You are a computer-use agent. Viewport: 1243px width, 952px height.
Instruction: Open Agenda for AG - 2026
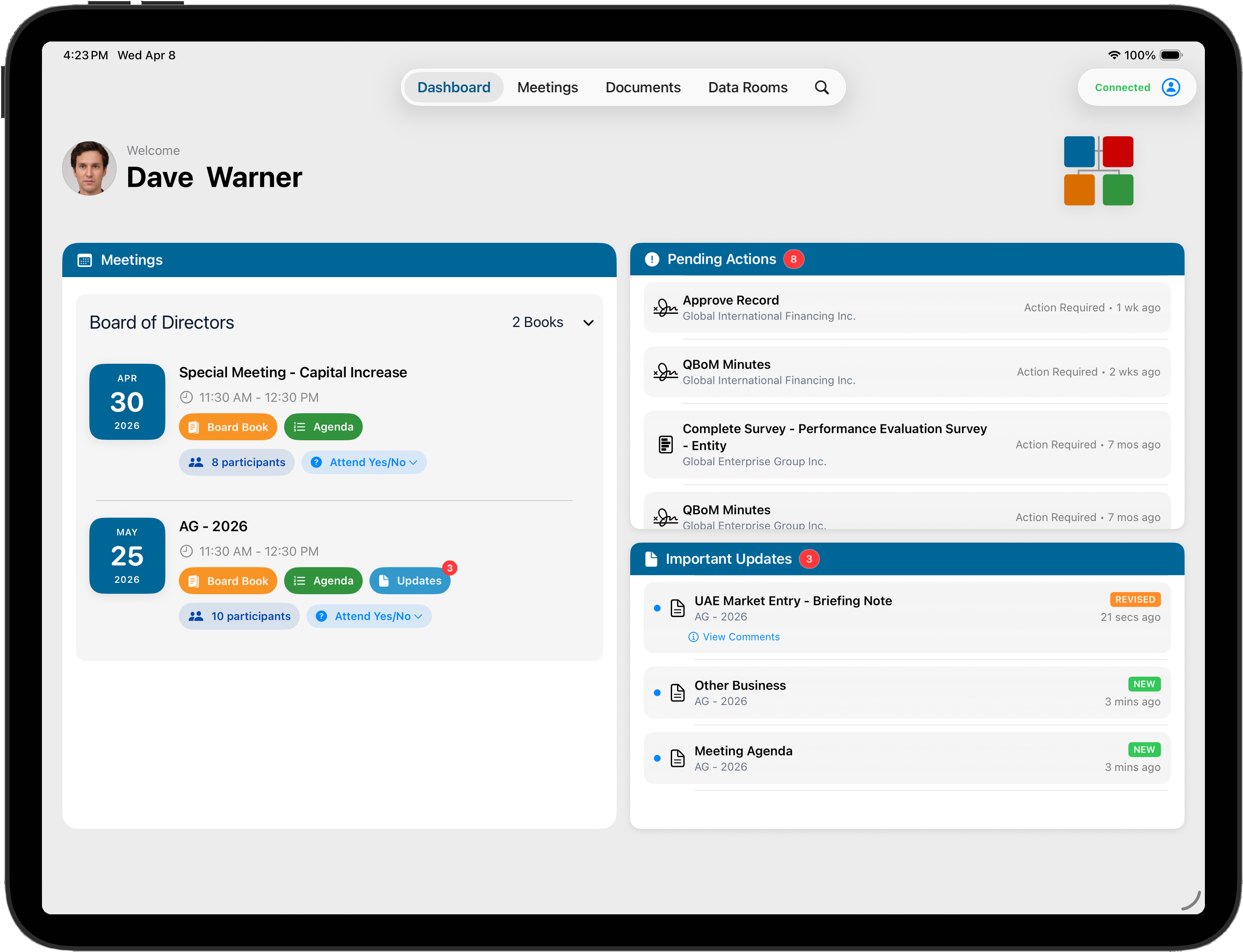click(323, 580)
